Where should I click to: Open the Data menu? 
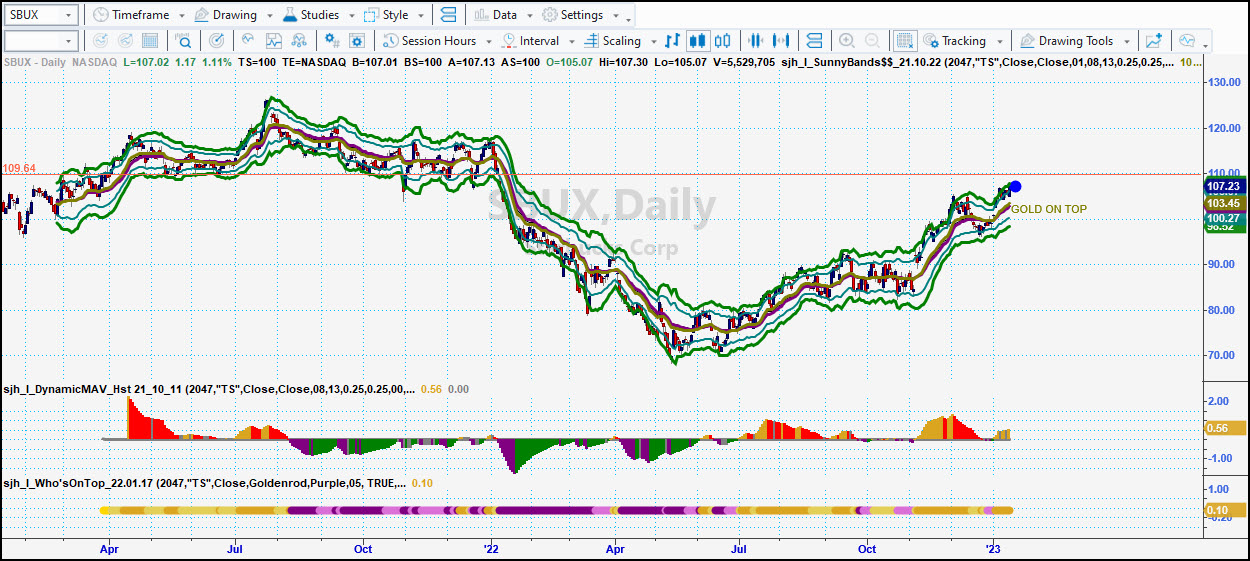point(496,15)
